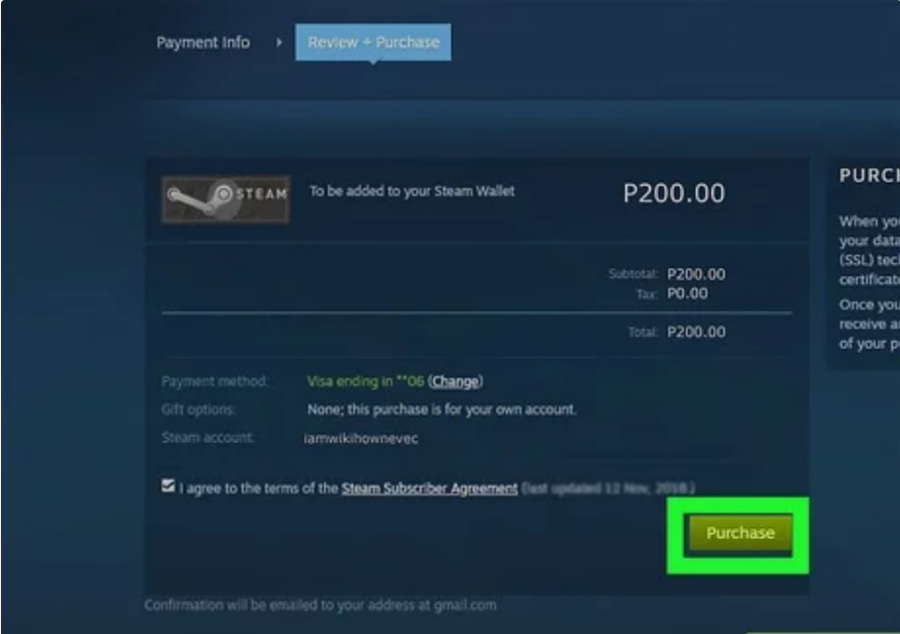Click the Payment method label
Screen dimensions: 900x634
click(215, 382)
